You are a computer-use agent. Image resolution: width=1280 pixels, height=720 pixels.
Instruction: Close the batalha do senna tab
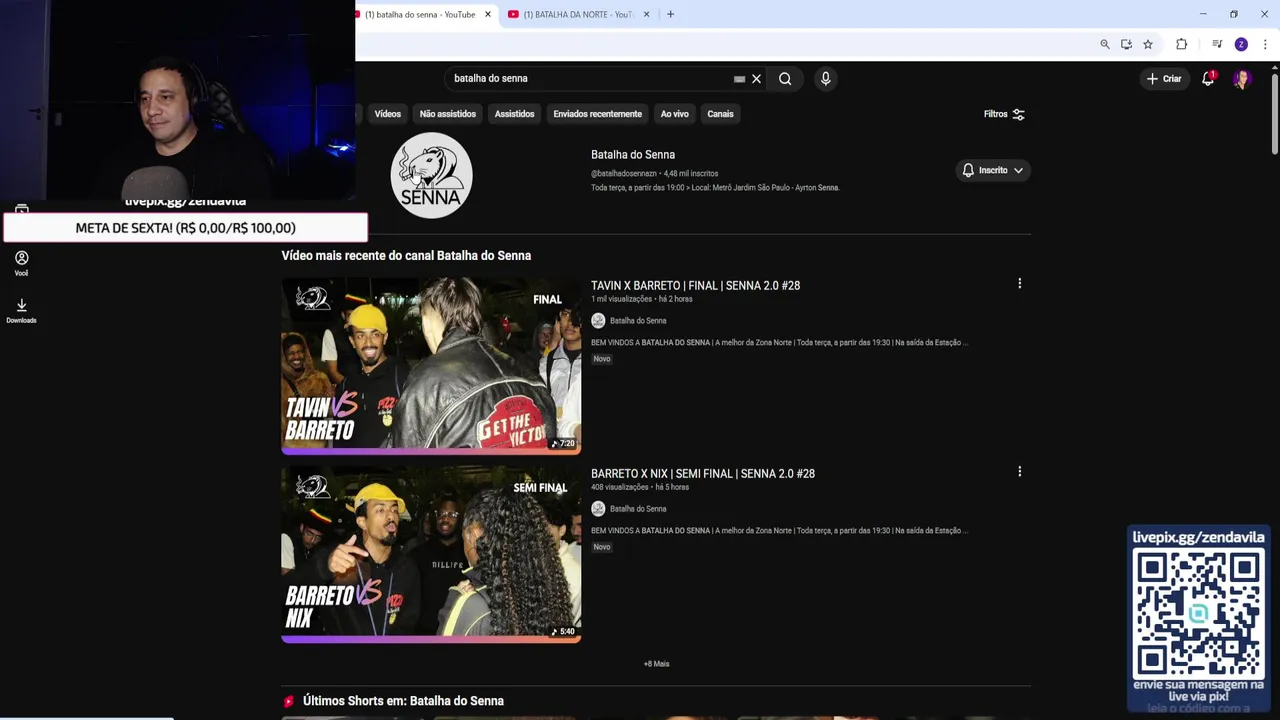pyautogui.click(x=488, y=14)
